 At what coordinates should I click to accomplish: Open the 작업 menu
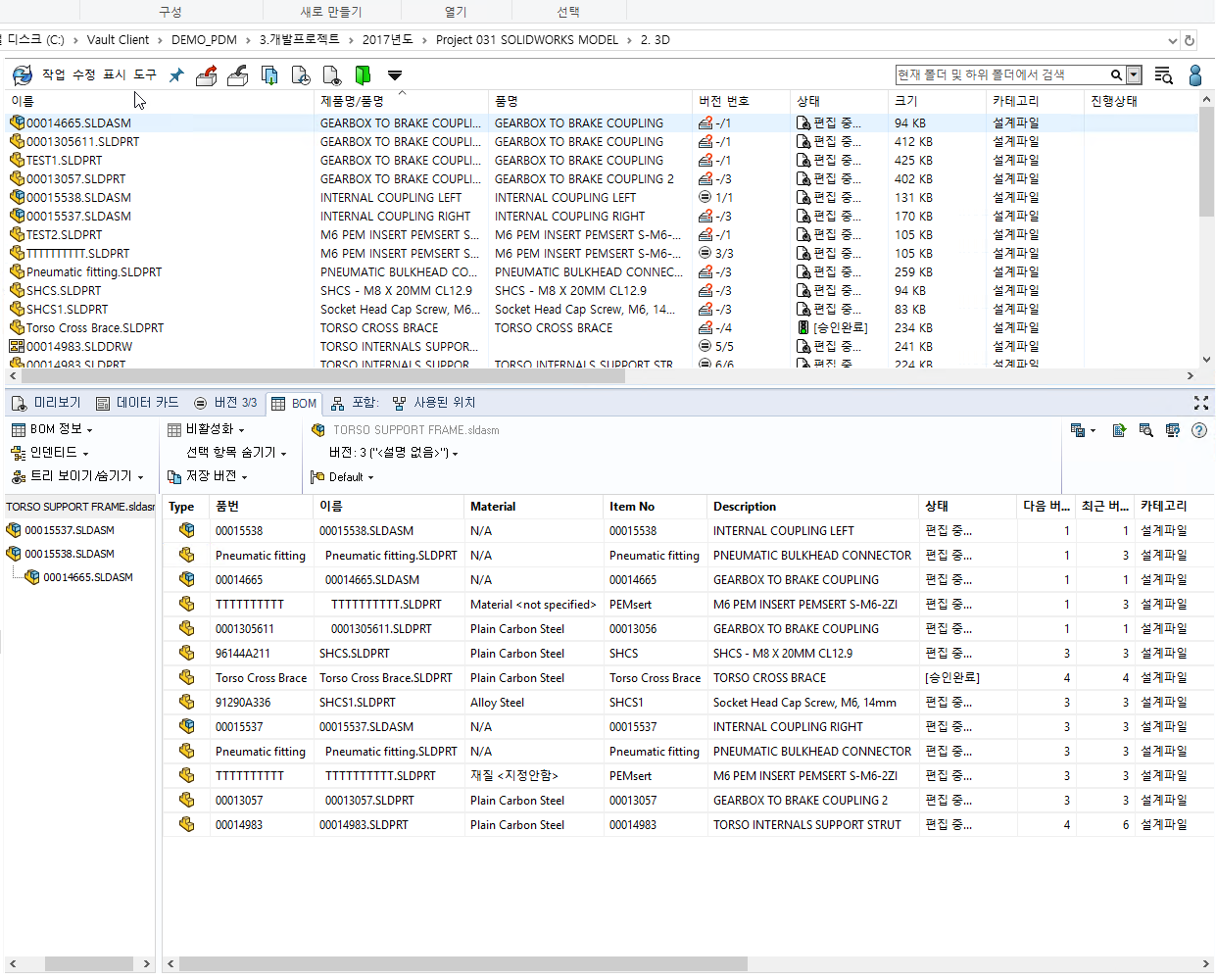54,74
